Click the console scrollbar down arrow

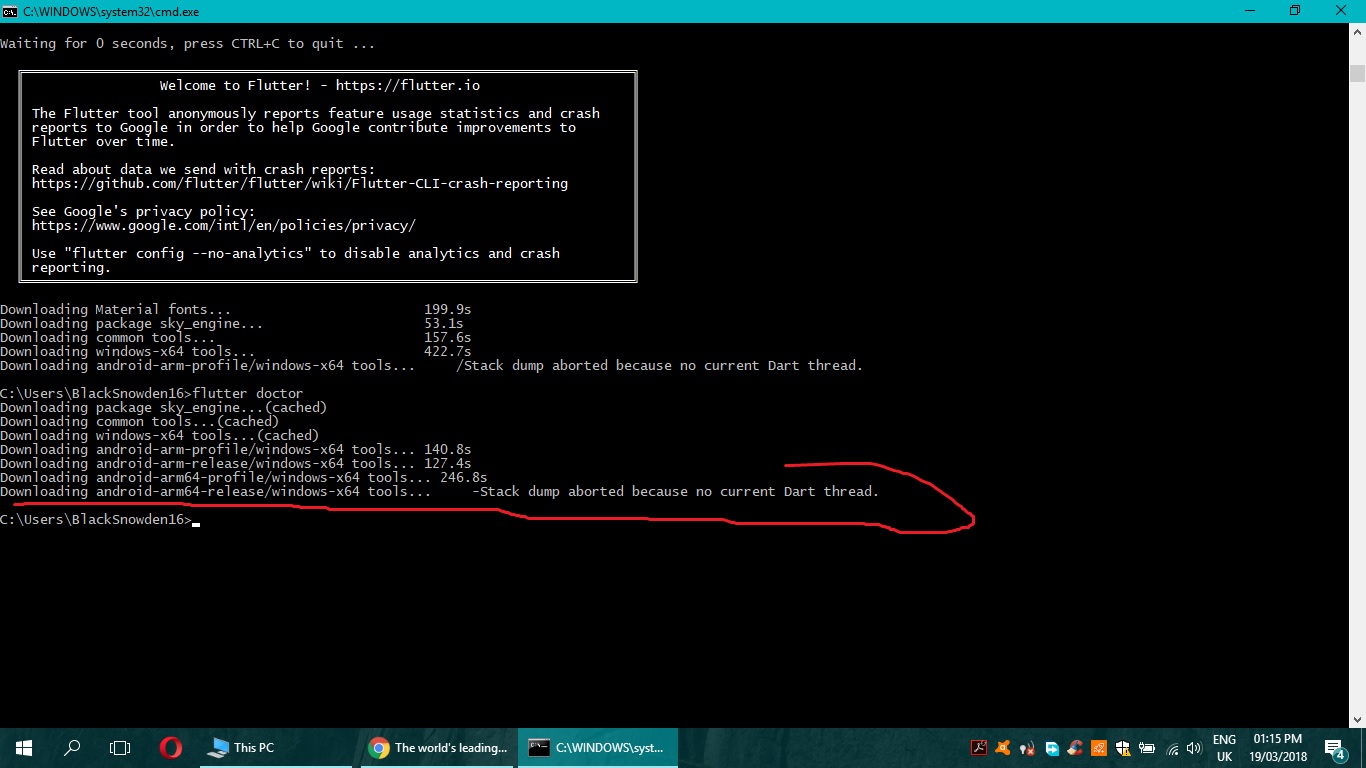tap(1357, 719)
